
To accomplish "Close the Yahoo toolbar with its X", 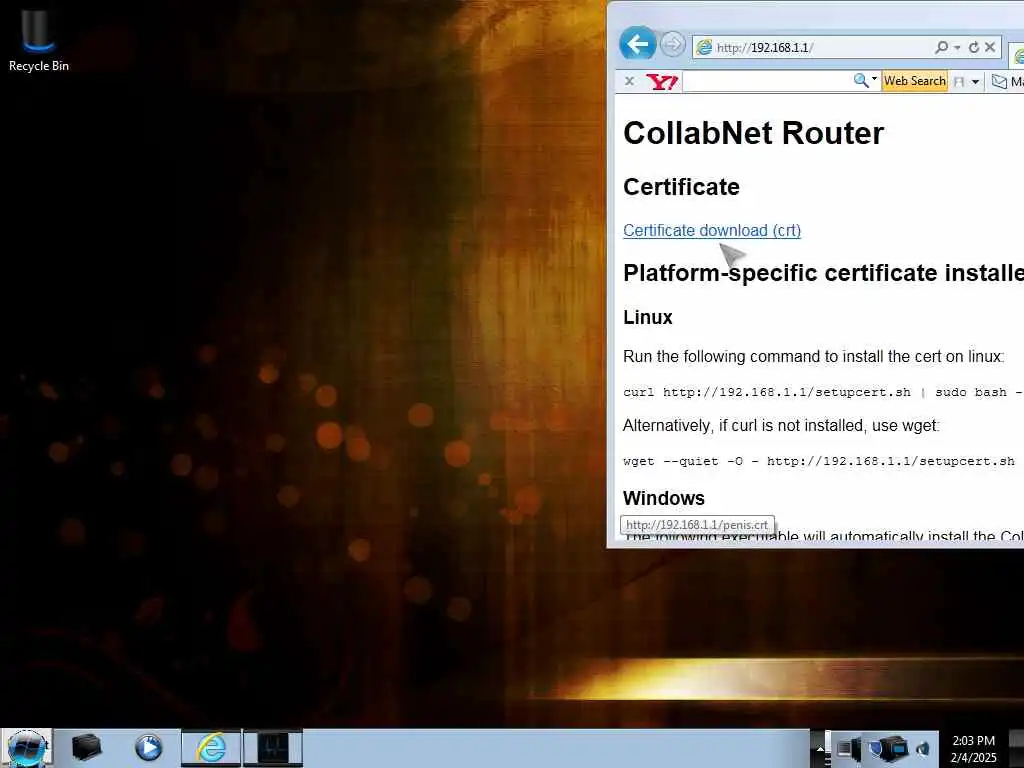I will click(629, 81).
